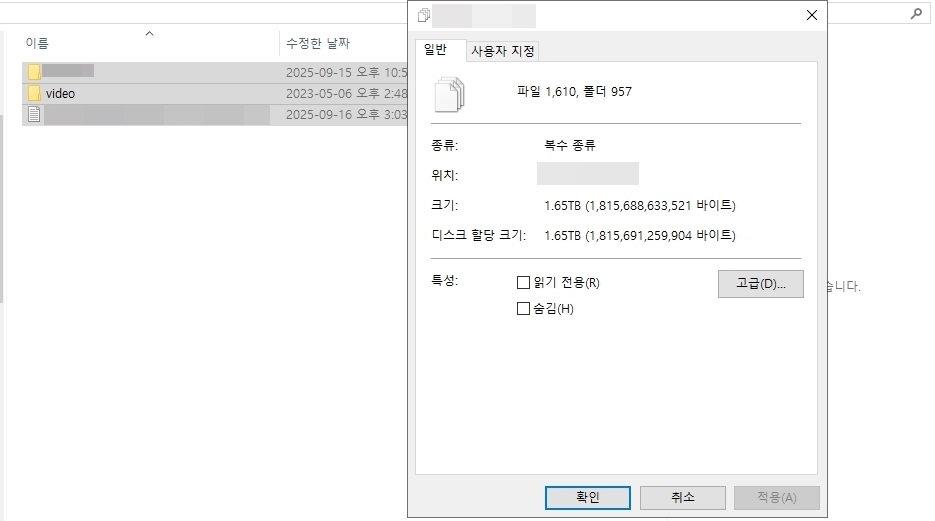Click the video folder icon
The width and height of the screenshot is (935, 521).
coord(34,93)
